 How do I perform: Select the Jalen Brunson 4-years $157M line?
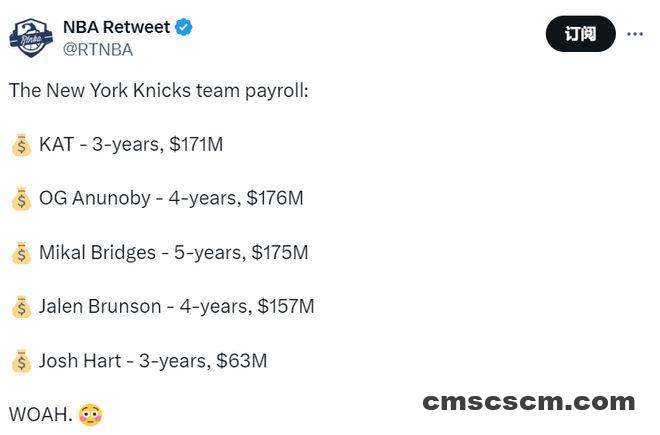point(177,307)
